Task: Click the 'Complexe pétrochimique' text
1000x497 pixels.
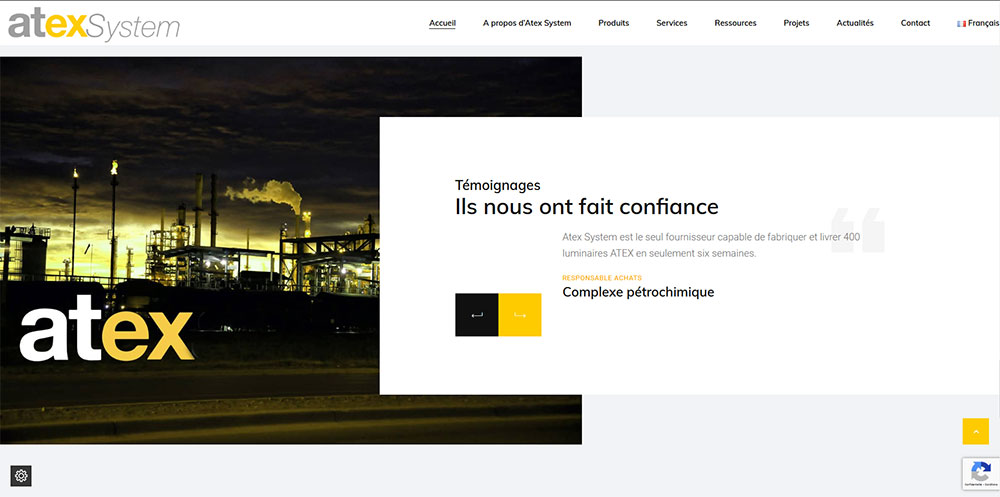Action: (x=638, y=292)
